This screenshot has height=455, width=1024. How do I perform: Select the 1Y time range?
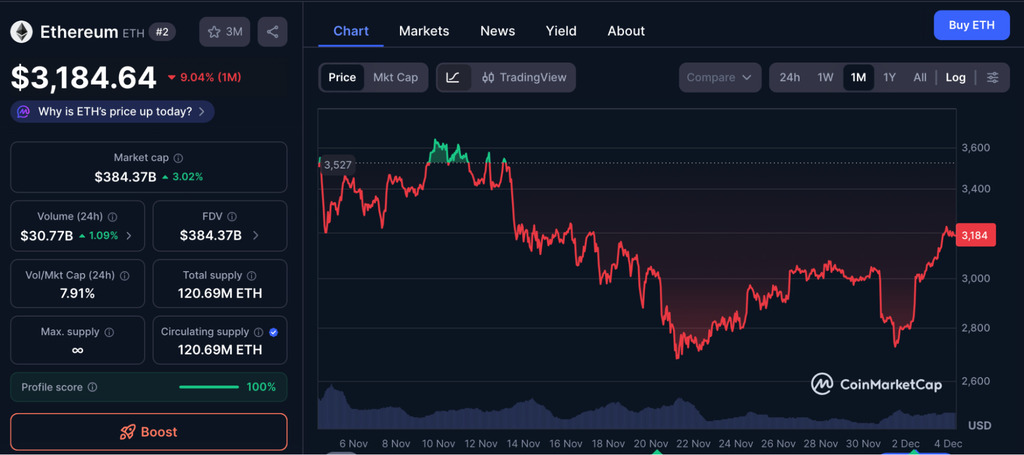[889, 77]
